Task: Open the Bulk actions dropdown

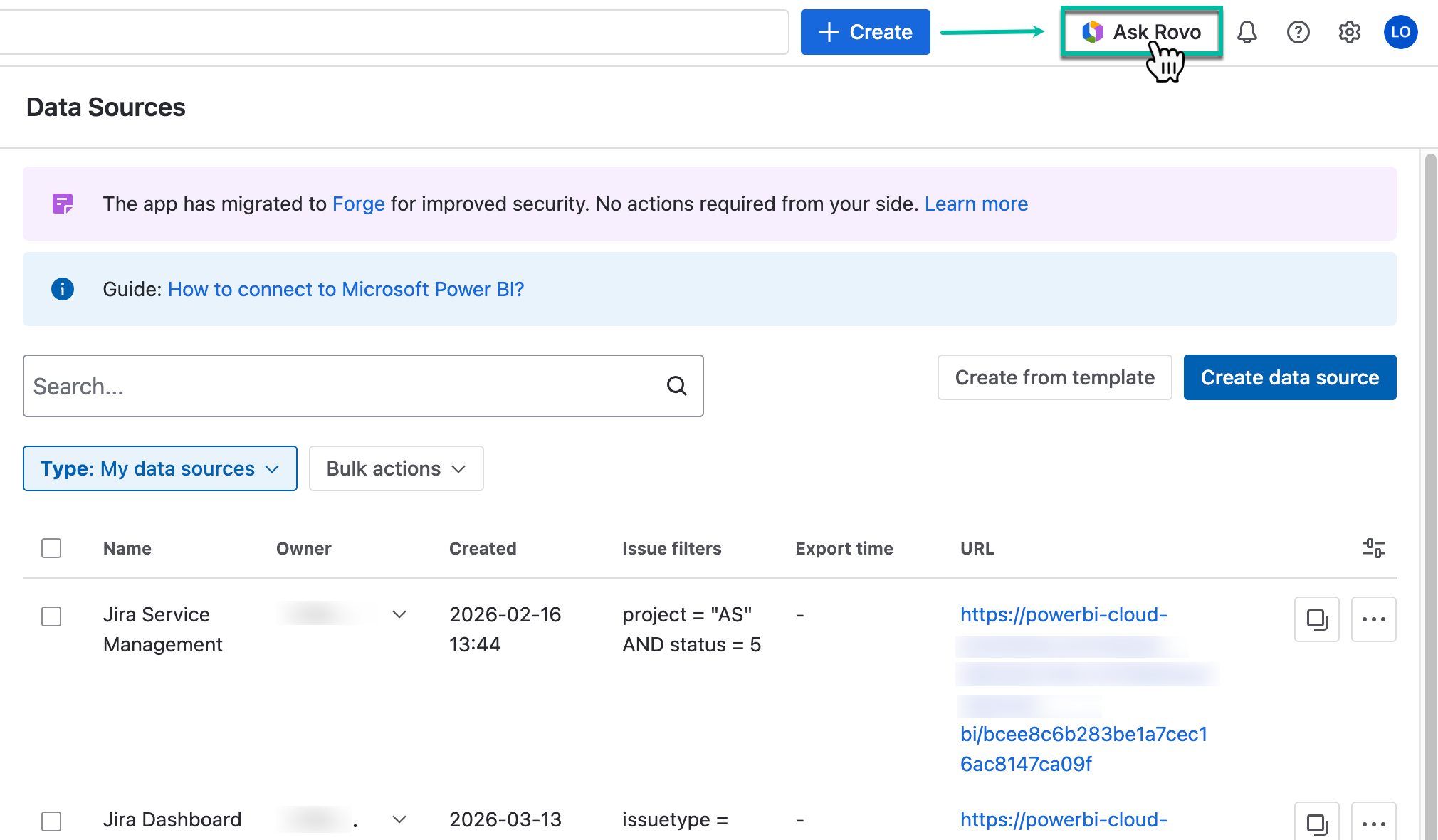Action: coord(397,468)
